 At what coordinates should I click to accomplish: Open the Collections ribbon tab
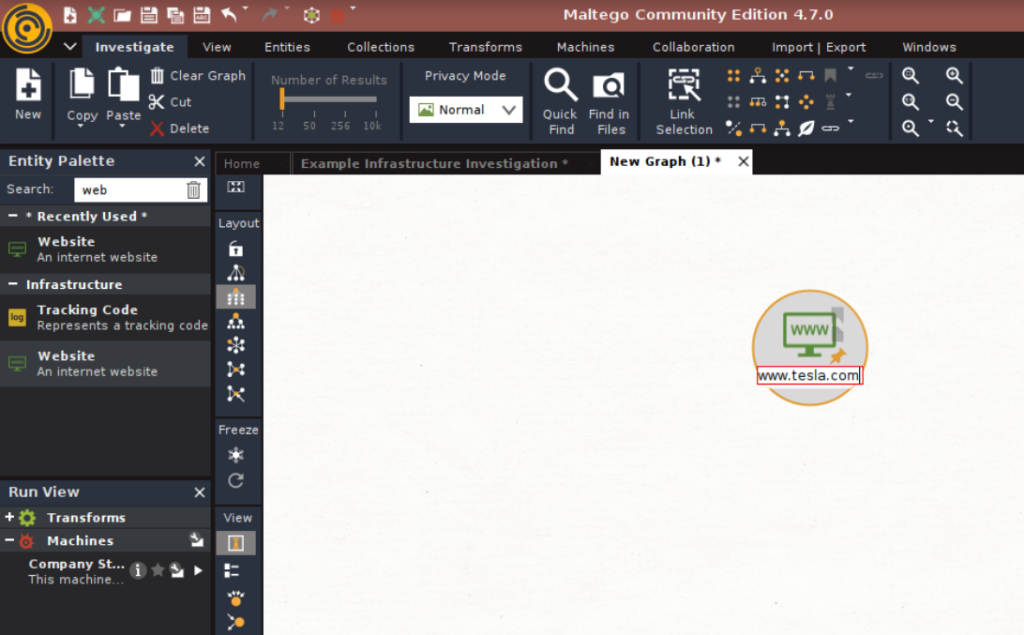point(381,47)
